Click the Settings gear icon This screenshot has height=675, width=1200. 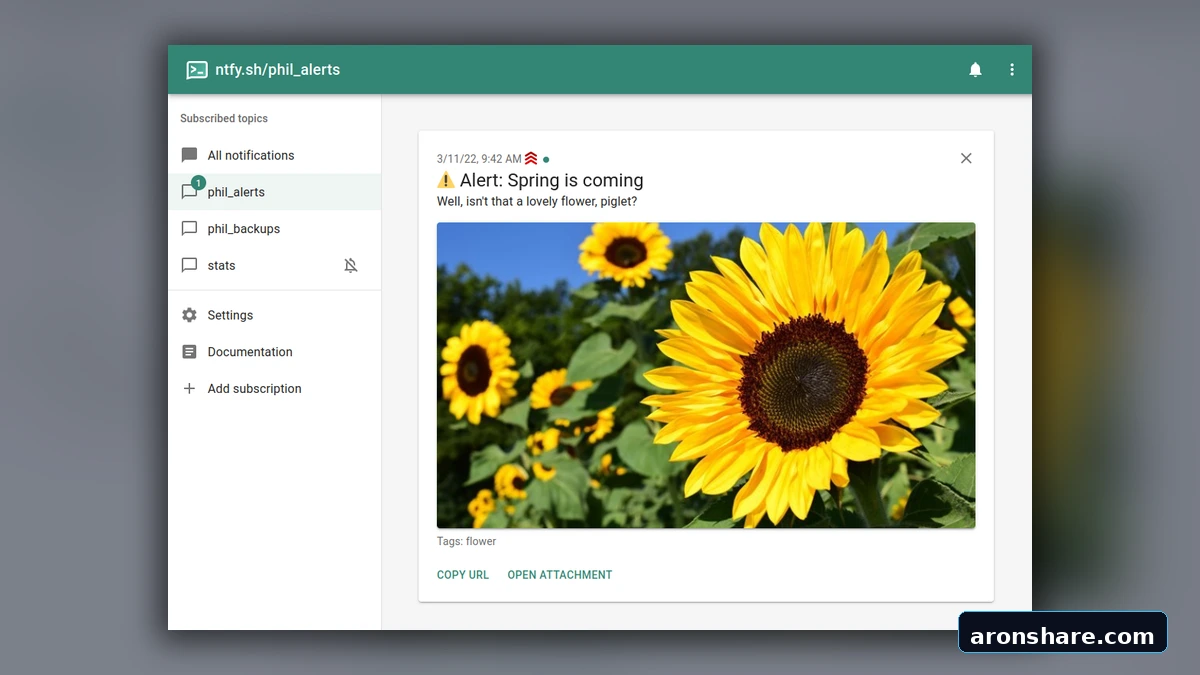pos(189,315)
